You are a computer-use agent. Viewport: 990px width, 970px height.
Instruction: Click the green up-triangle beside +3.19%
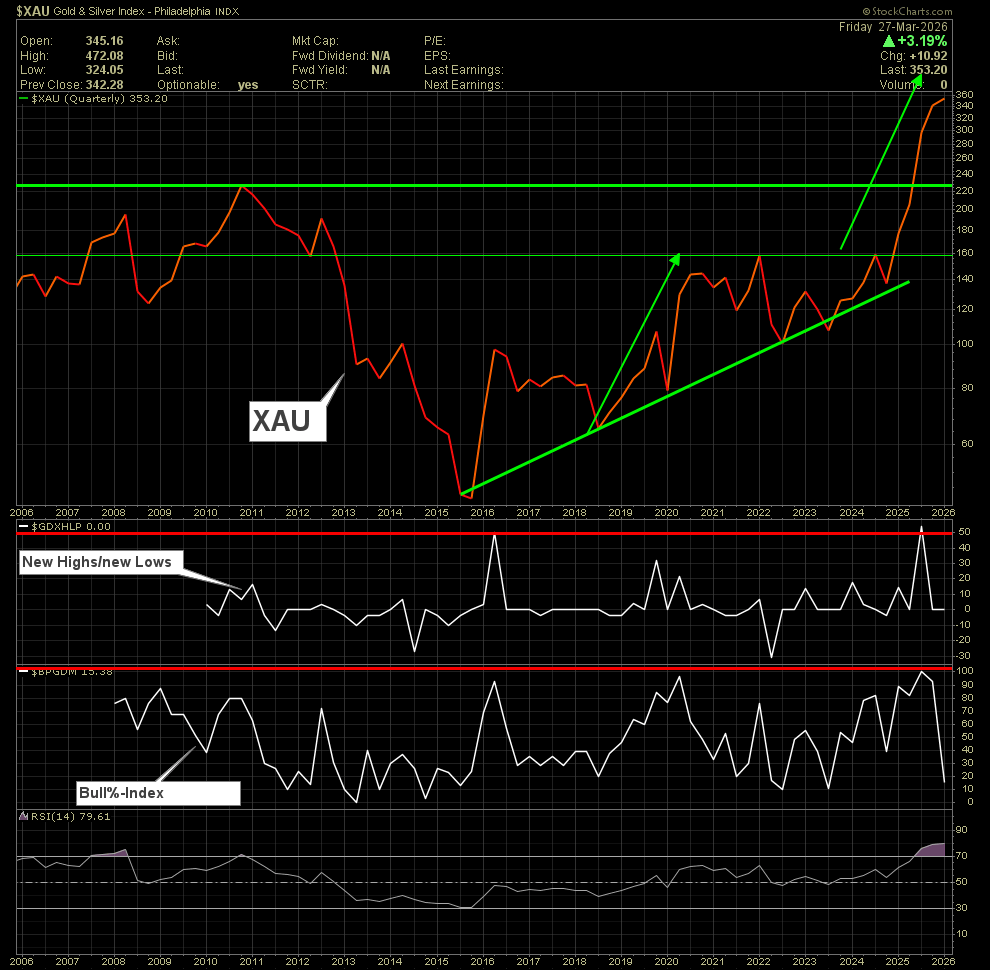[888, 41]
